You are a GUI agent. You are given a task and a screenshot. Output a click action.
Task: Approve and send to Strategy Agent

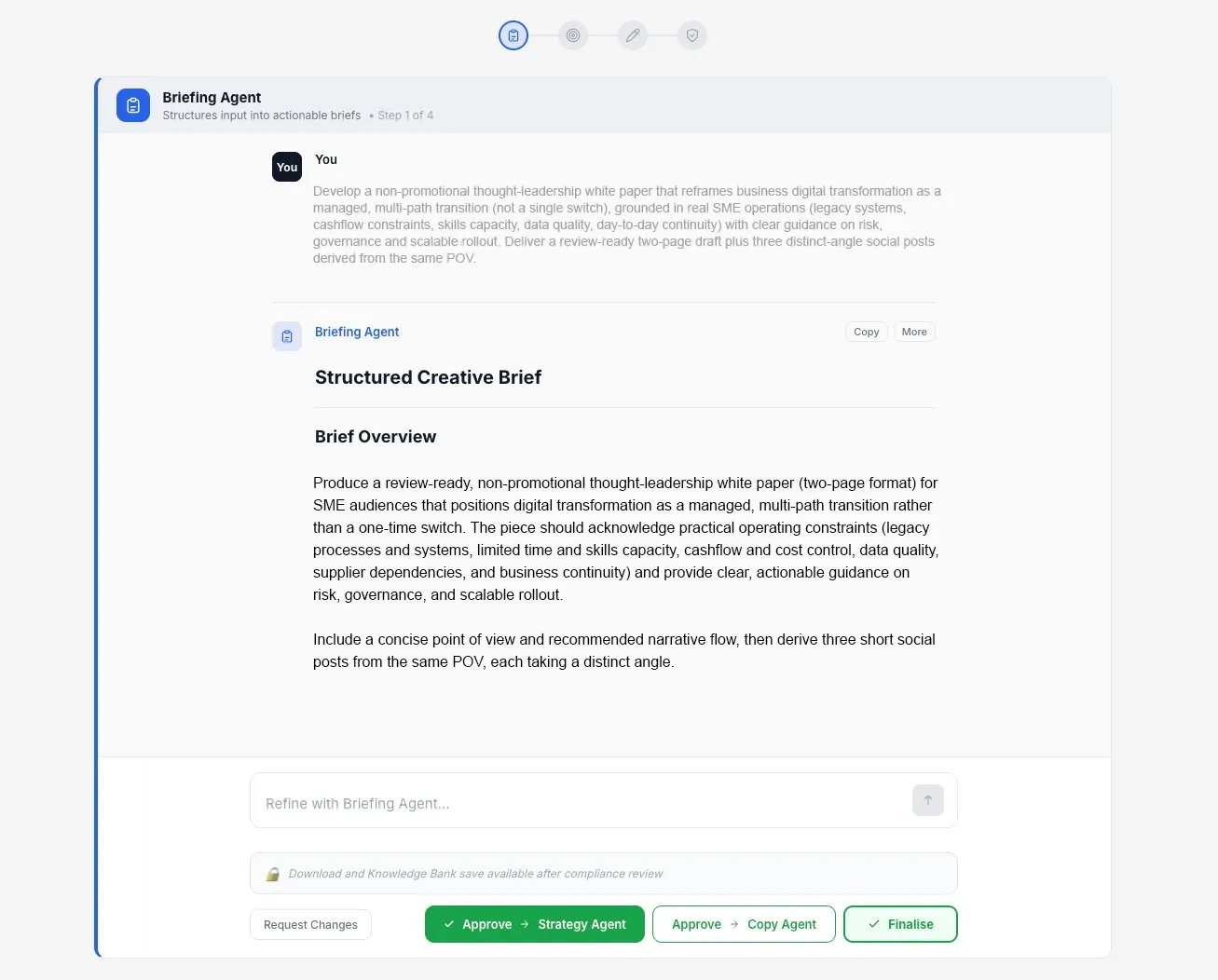click(x=535, y=924)
